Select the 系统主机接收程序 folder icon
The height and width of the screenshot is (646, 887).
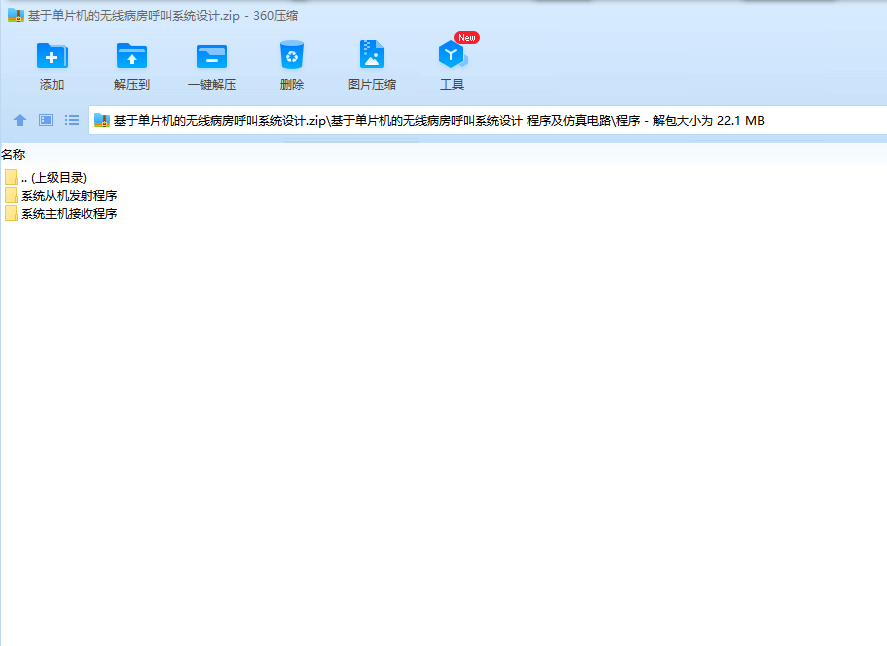pyautogui.click(x=11, y=214)
